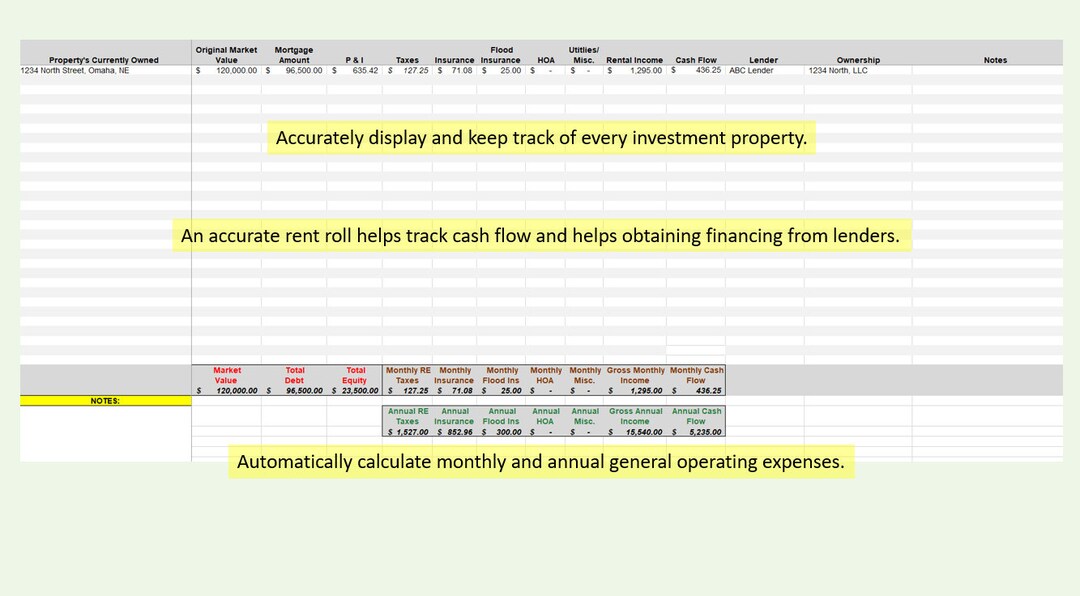
Task: Click the 1234 North Street, Omaha, NE cell
Action: click(x=74, y=71)
